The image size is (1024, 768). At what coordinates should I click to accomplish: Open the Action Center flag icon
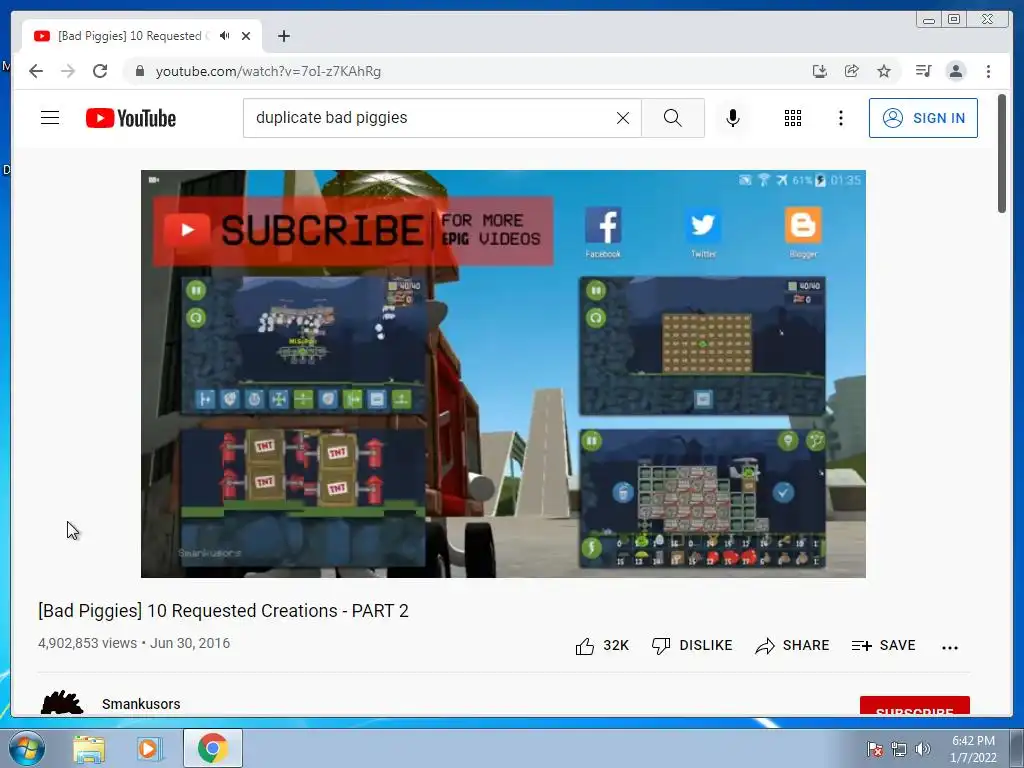(x=874, y=749)
